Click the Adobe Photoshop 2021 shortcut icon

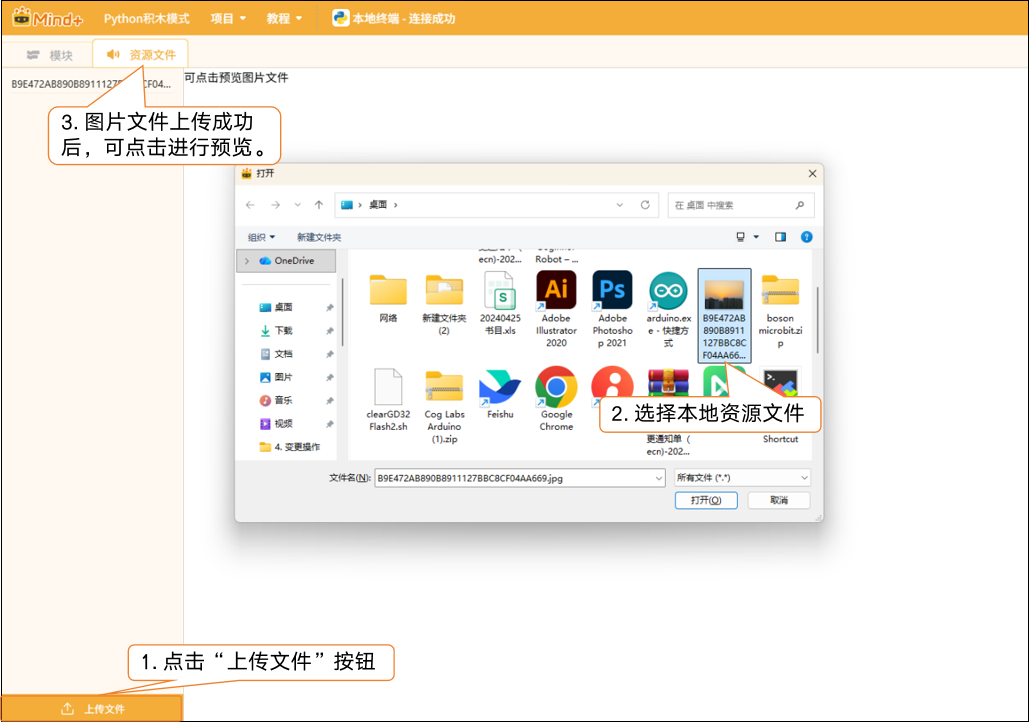(x=612, y=291)
